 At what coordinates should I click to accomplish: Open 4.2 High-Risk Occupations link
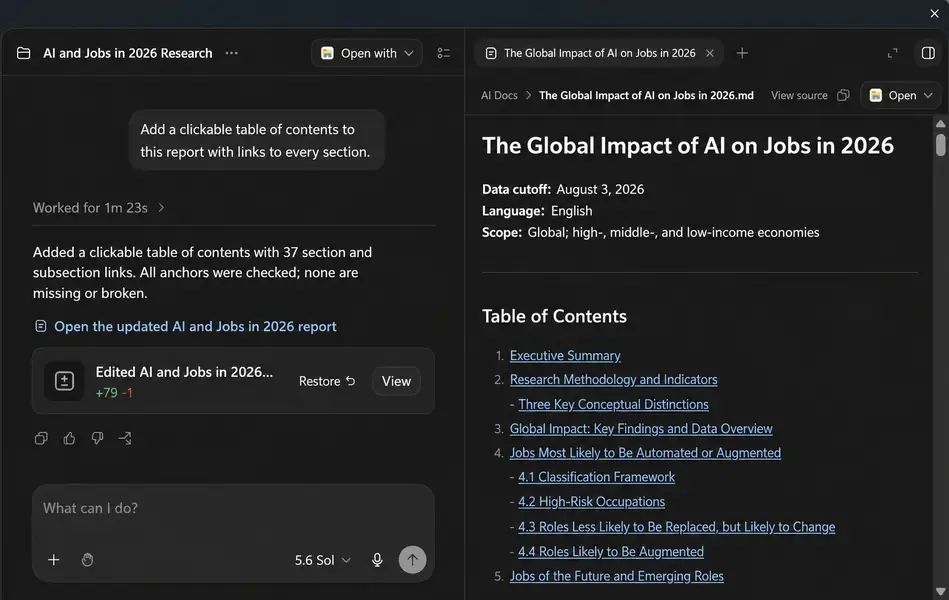click(591, 502)
